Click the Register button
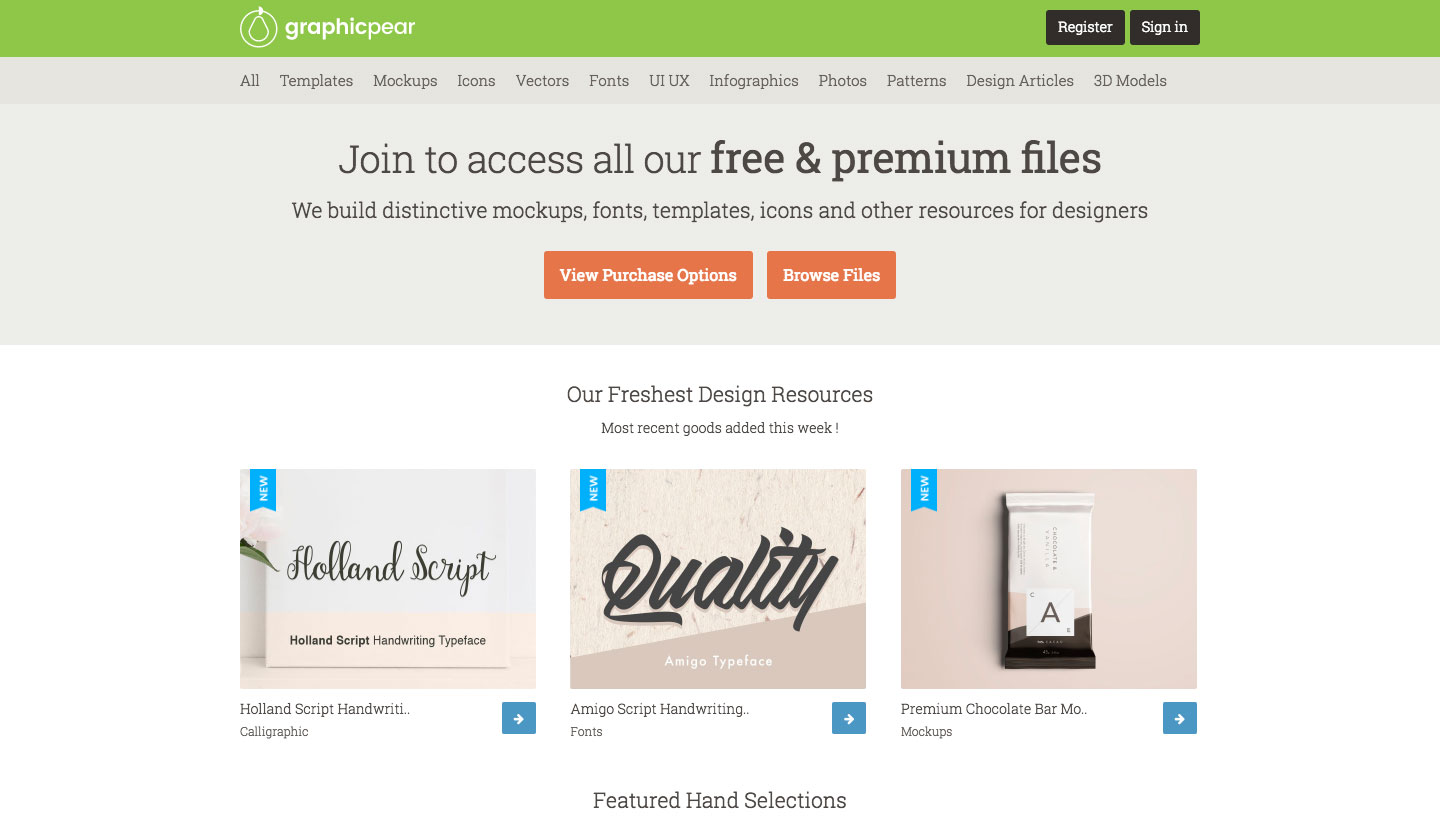Screen dimensions: 1440x825 1085,27
